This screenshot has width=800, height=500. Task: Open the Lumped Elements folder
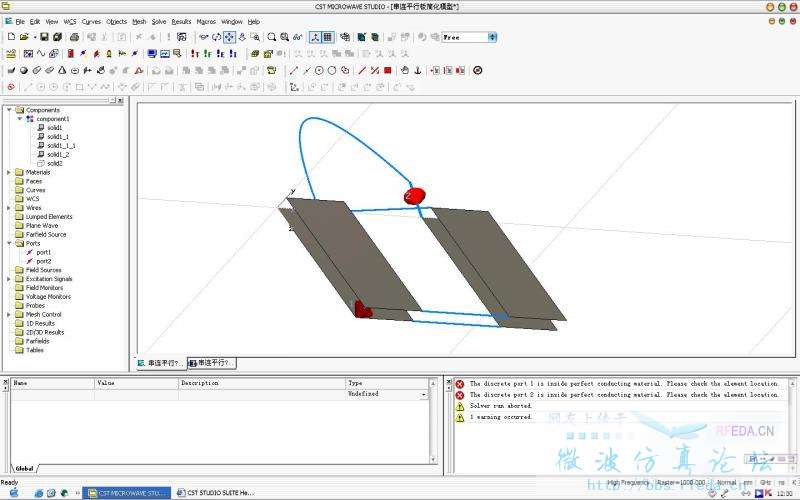[49, 216]
